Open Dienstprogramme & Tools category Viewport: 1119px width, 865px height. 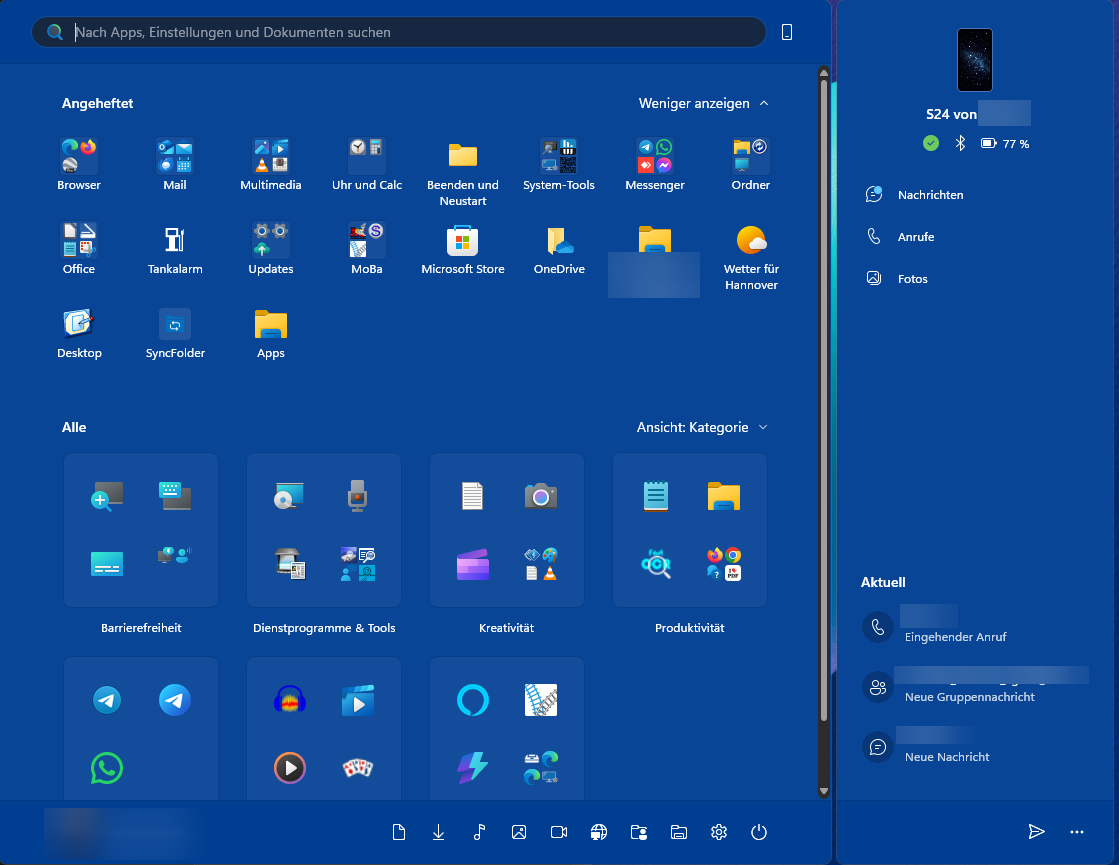324,530
